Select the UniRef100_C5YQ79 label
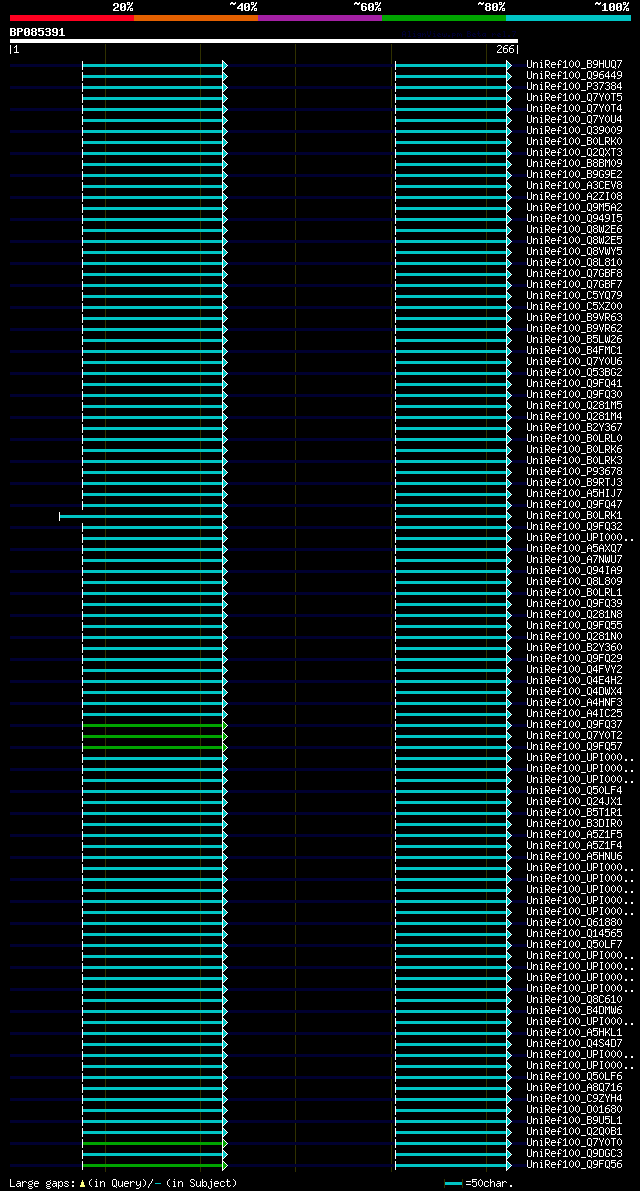 click(x=574, y=295)
